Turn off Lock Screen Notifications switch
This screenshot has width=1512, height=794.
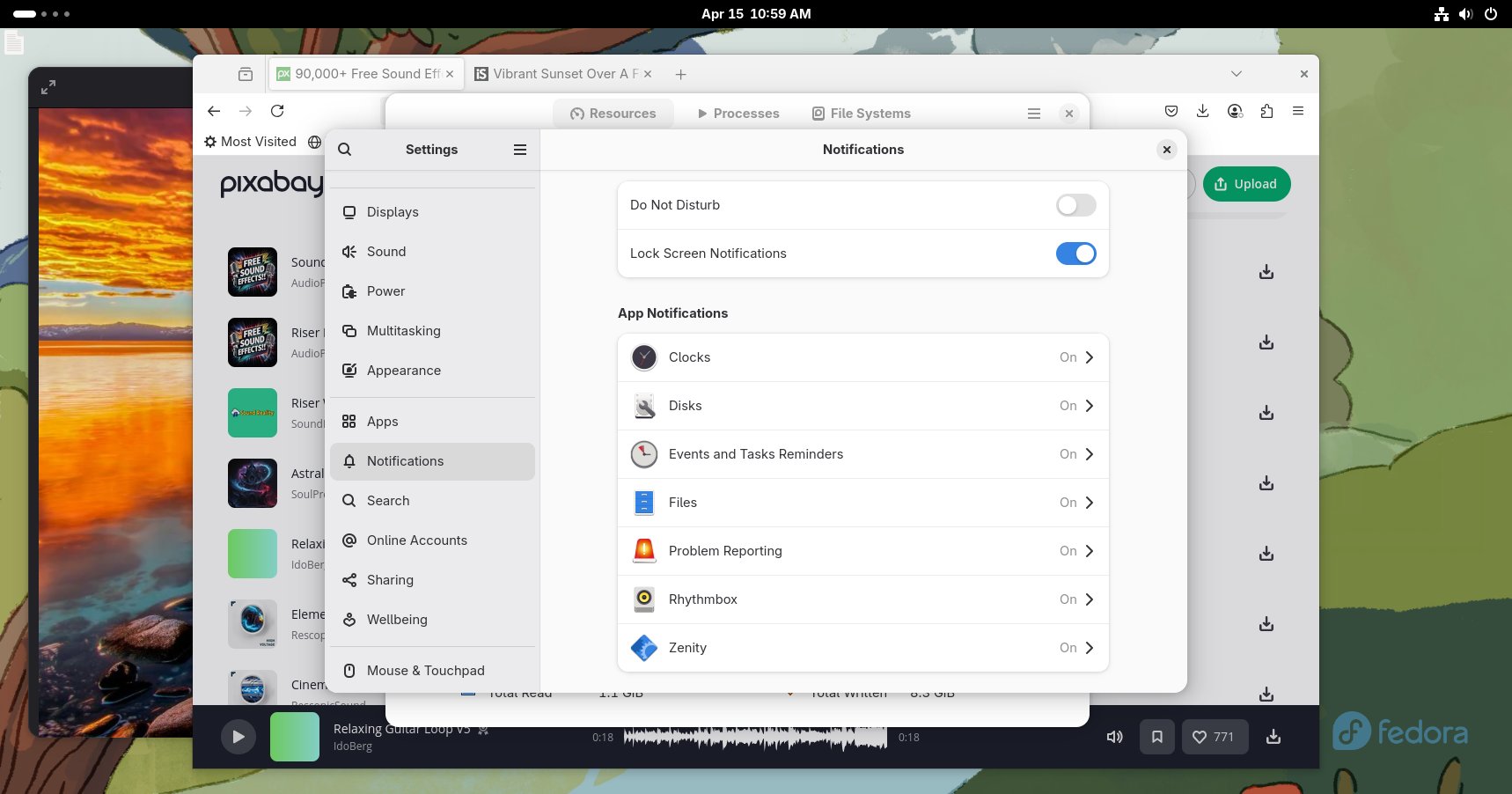(x=1075, y=254)
